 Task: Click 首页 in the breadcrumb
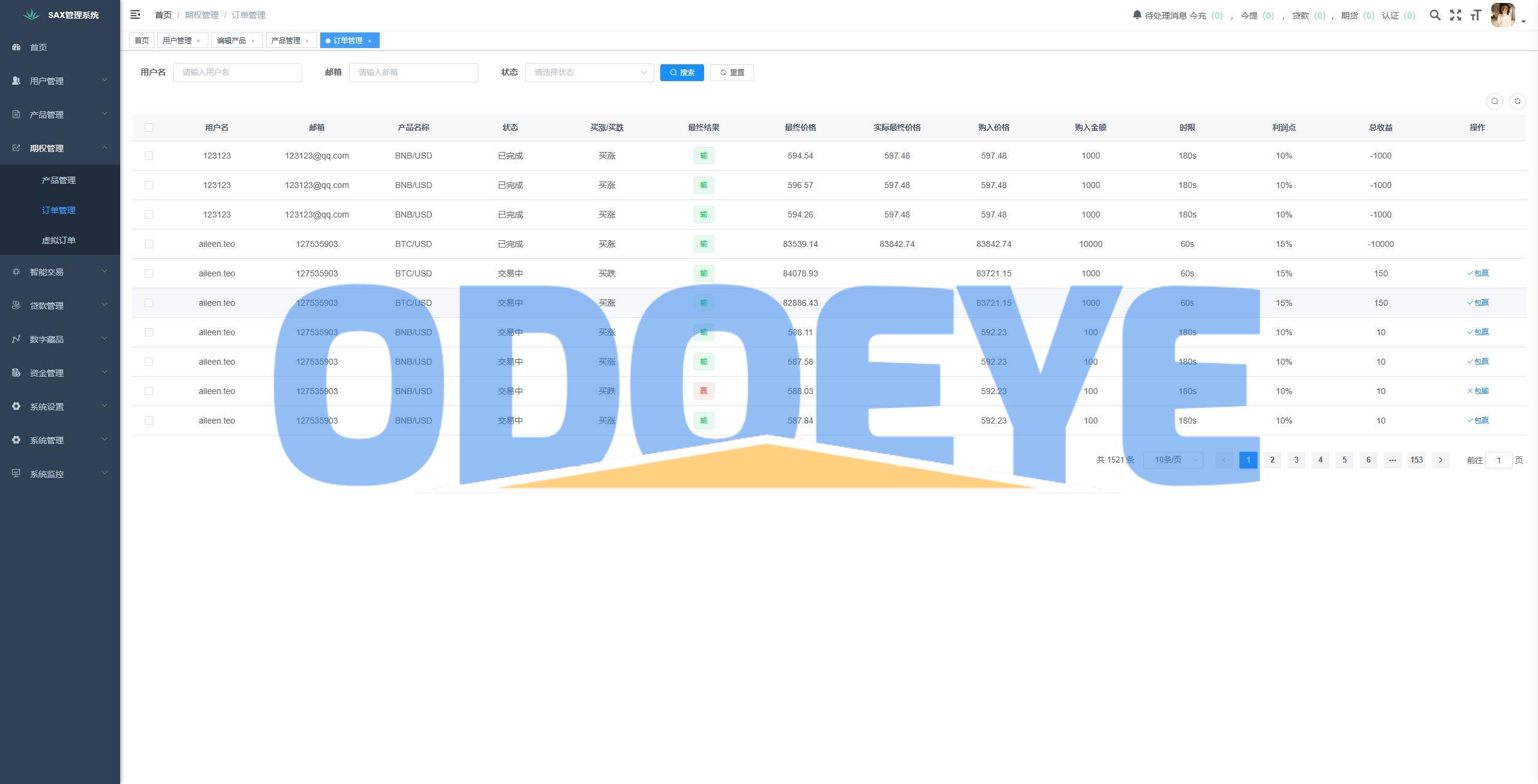click(163, 15)
